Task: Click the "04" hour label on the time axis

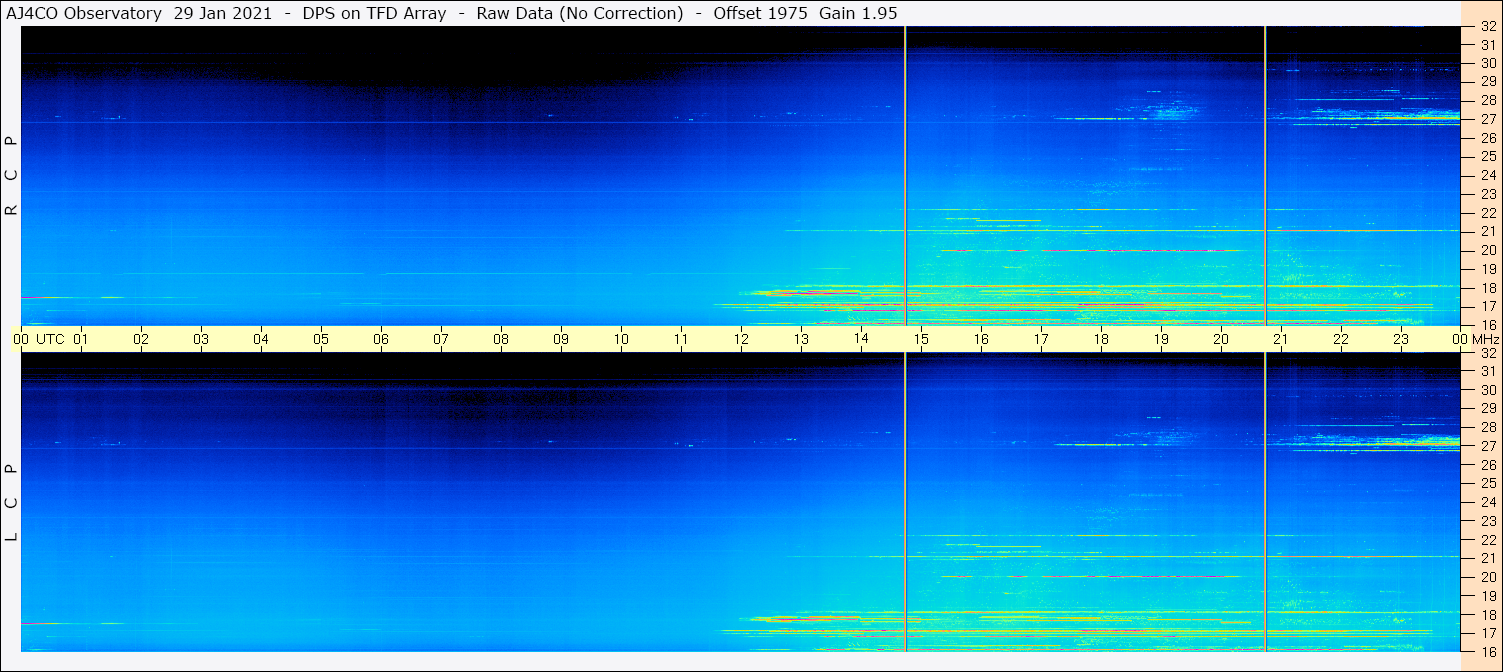Action: 261,339
